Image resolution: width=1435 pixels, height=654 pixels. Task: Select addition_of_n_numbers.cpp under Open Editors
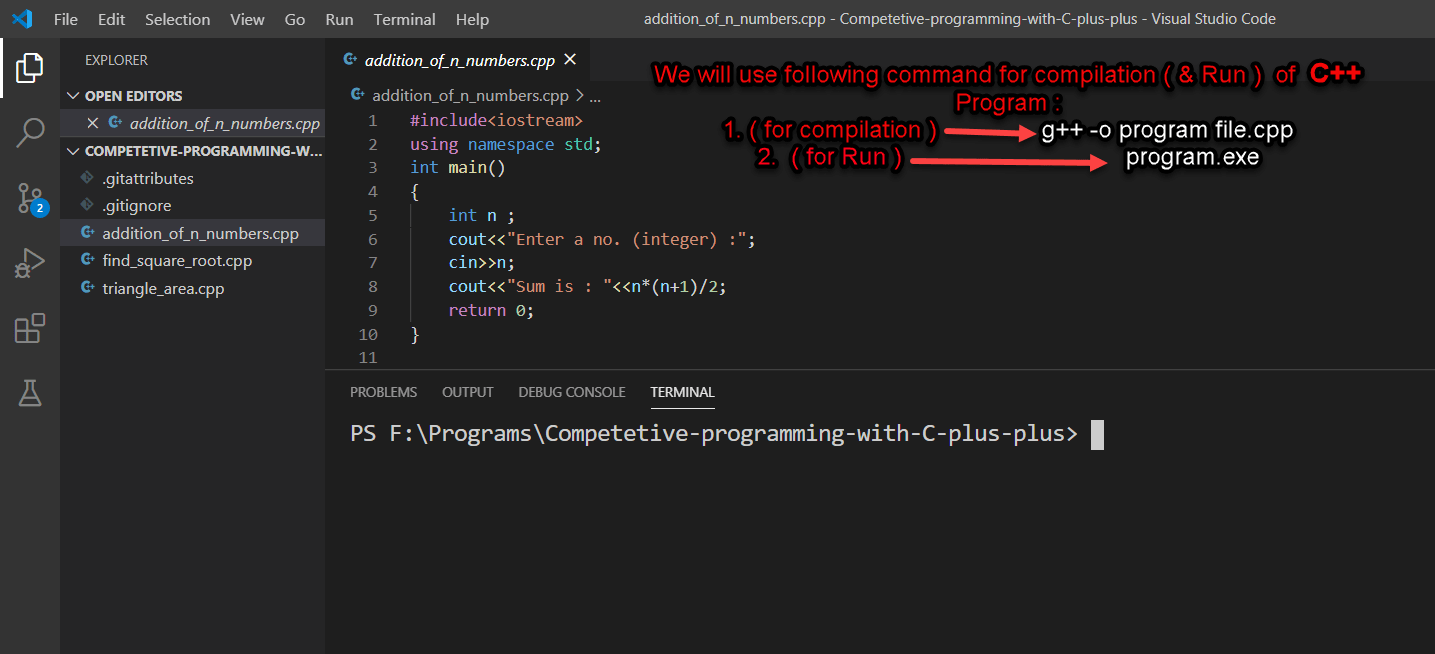point(225,123)
